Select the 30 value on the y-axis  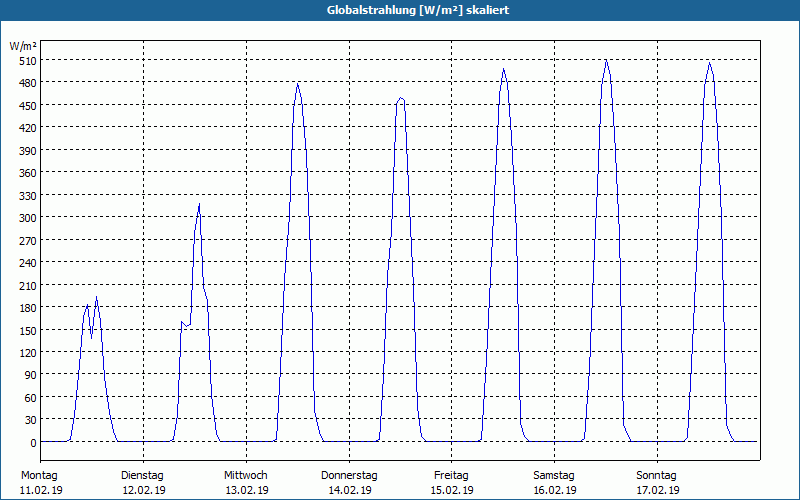[x=30, y=420]
